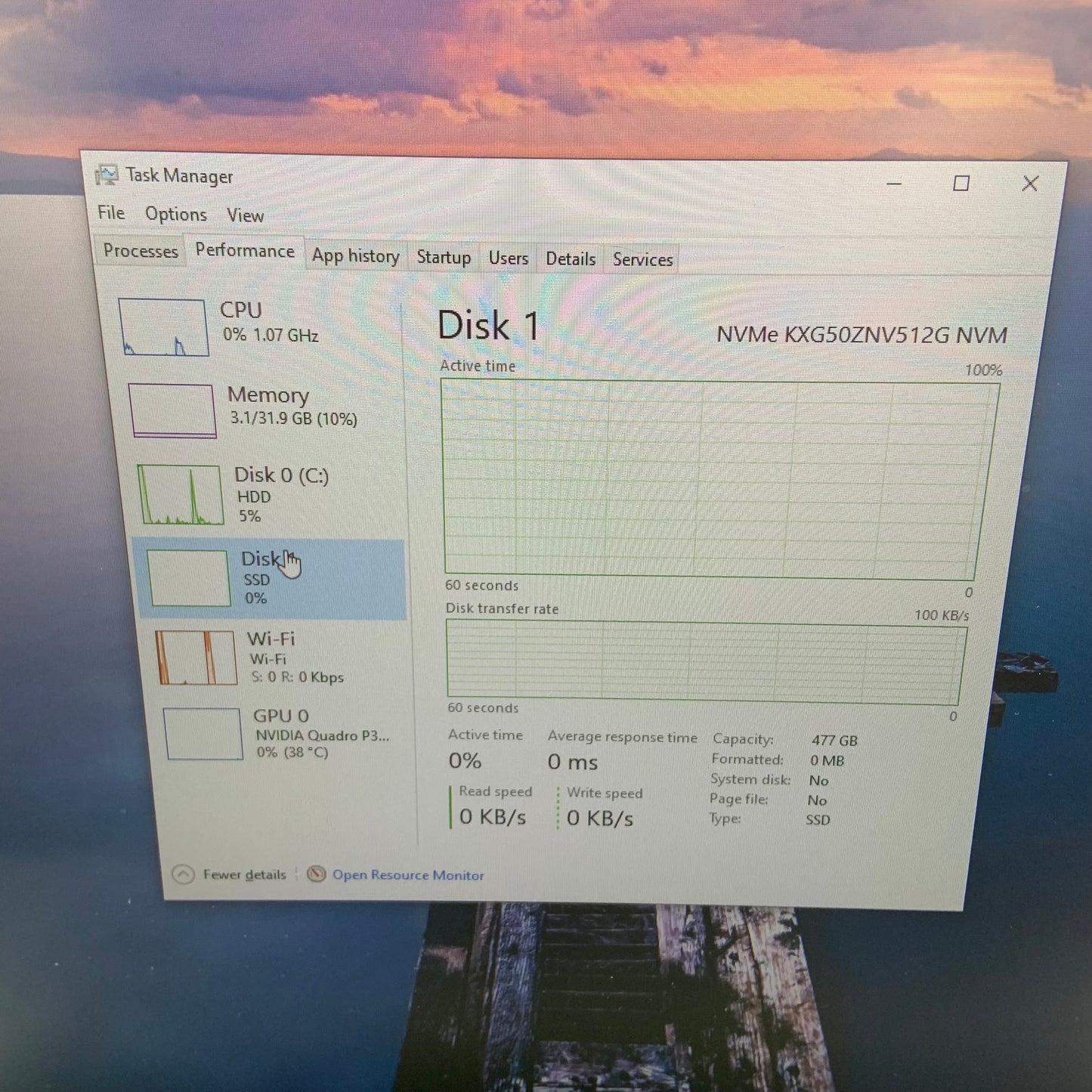
Task: Select the CPU graph in the sidebar
Action: pyautogui.click(x=163, y=328)
